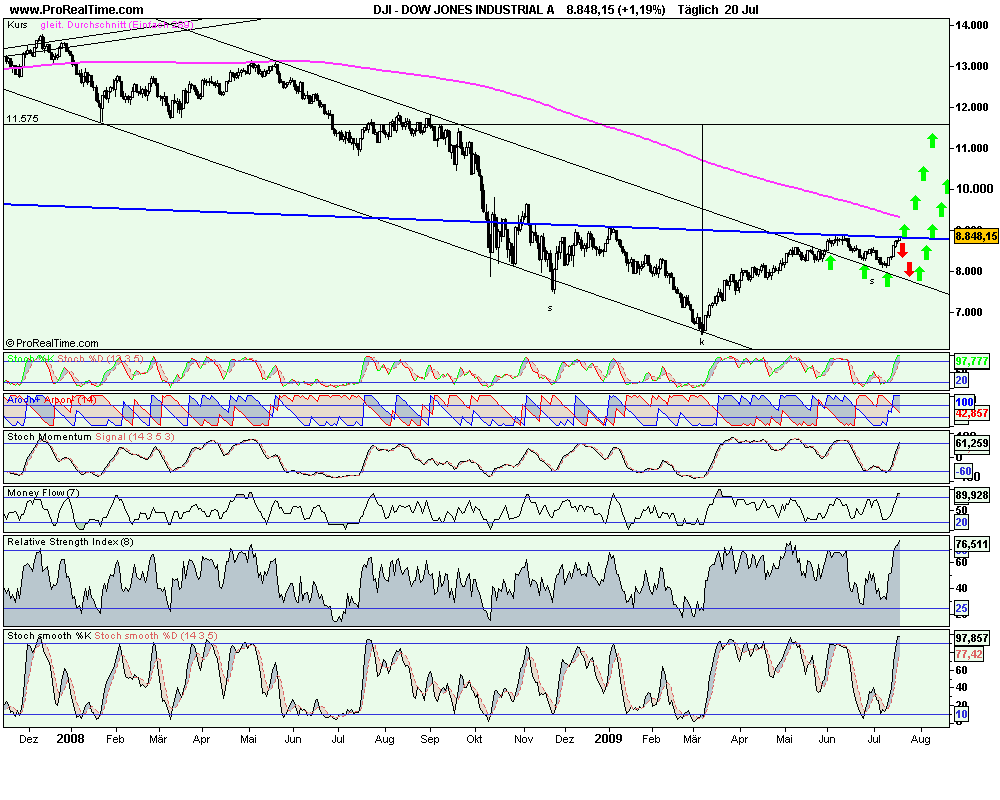Click the Feb label right after 2009
1000x800 pixels.
[651, 739]
